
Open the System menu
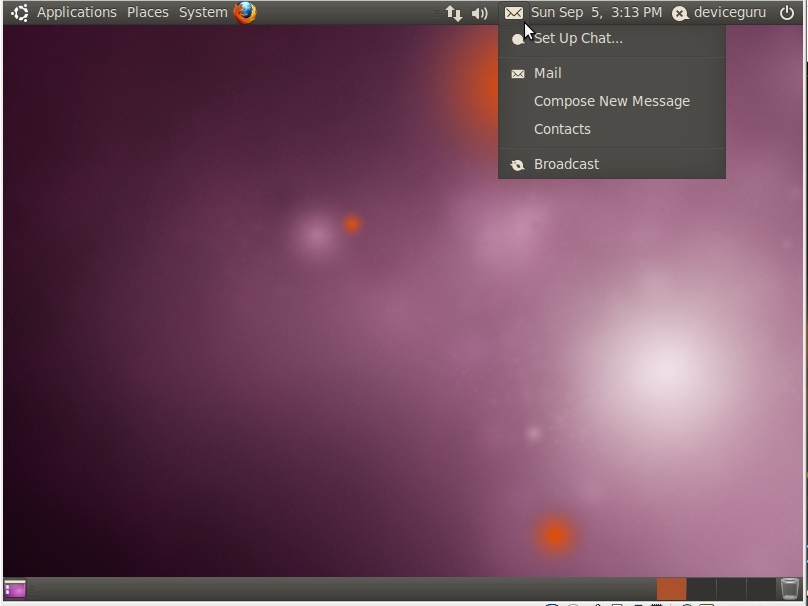(203, 12)
